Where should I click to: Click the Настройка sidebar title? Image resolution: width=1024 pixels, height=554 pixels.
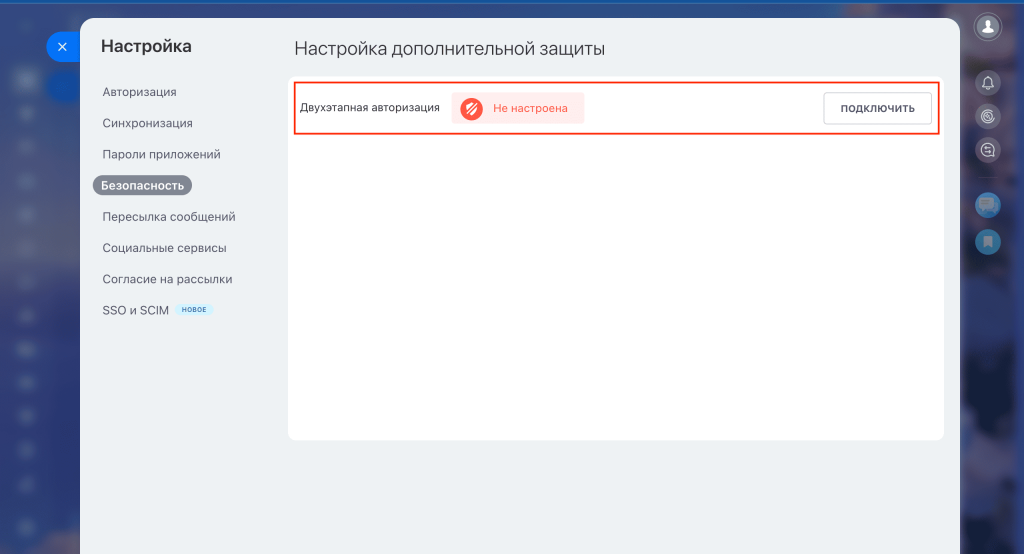tap(146, 46)
